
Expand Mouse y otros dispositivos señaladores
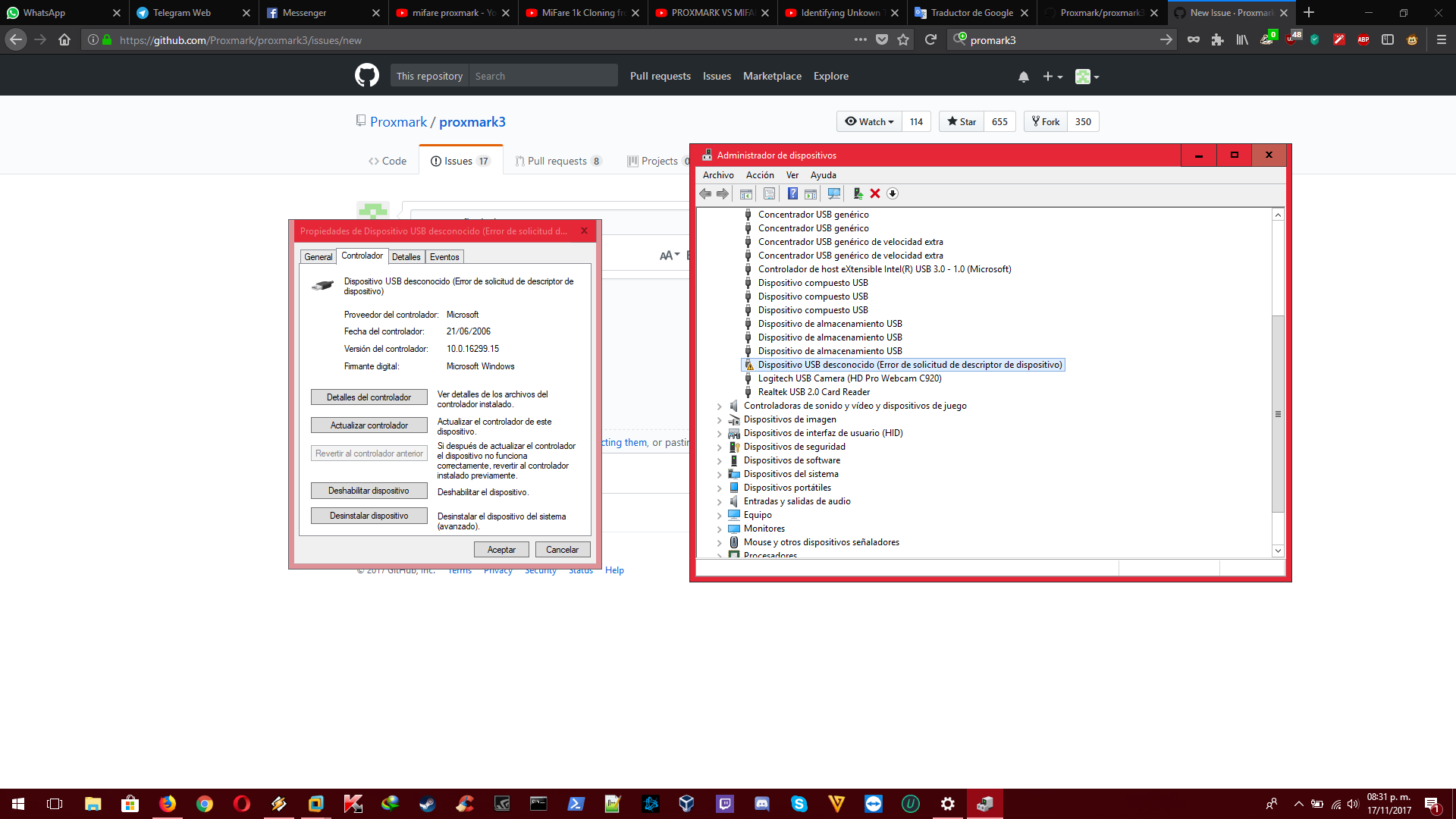[x=719, y=543]
